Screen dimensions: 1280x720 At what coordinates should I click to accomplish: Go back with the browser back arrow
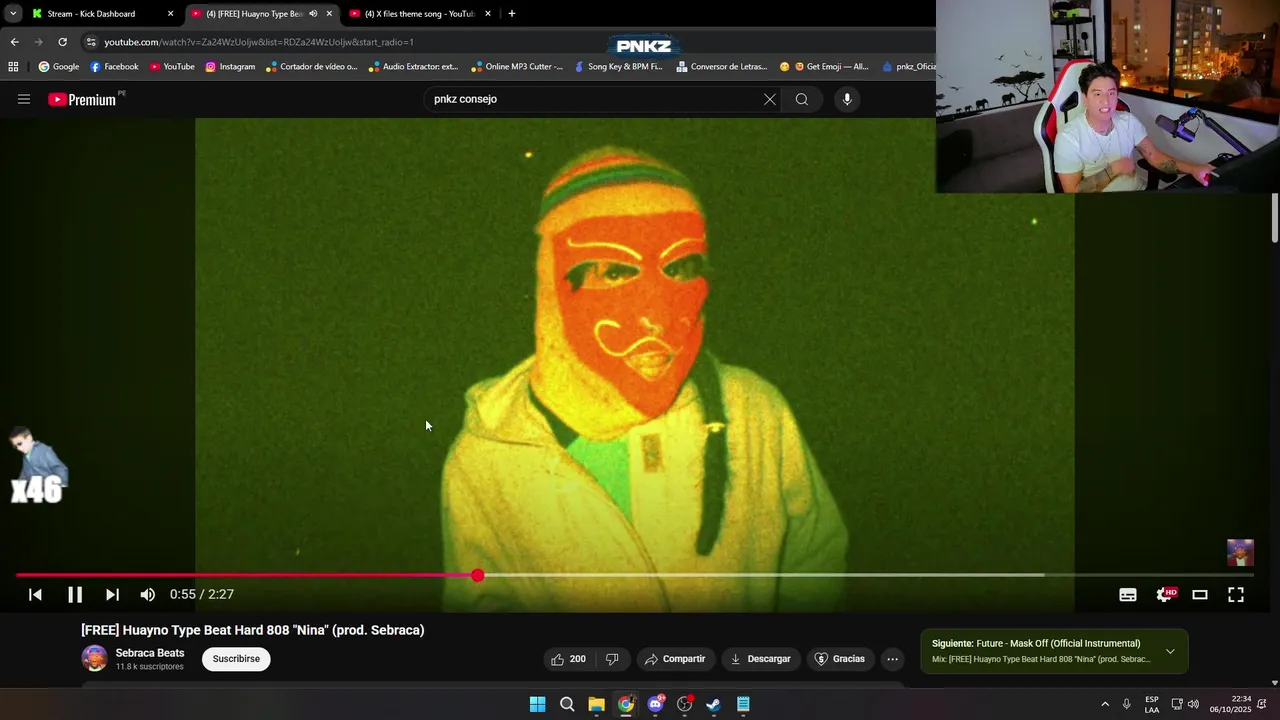point(14,42)
